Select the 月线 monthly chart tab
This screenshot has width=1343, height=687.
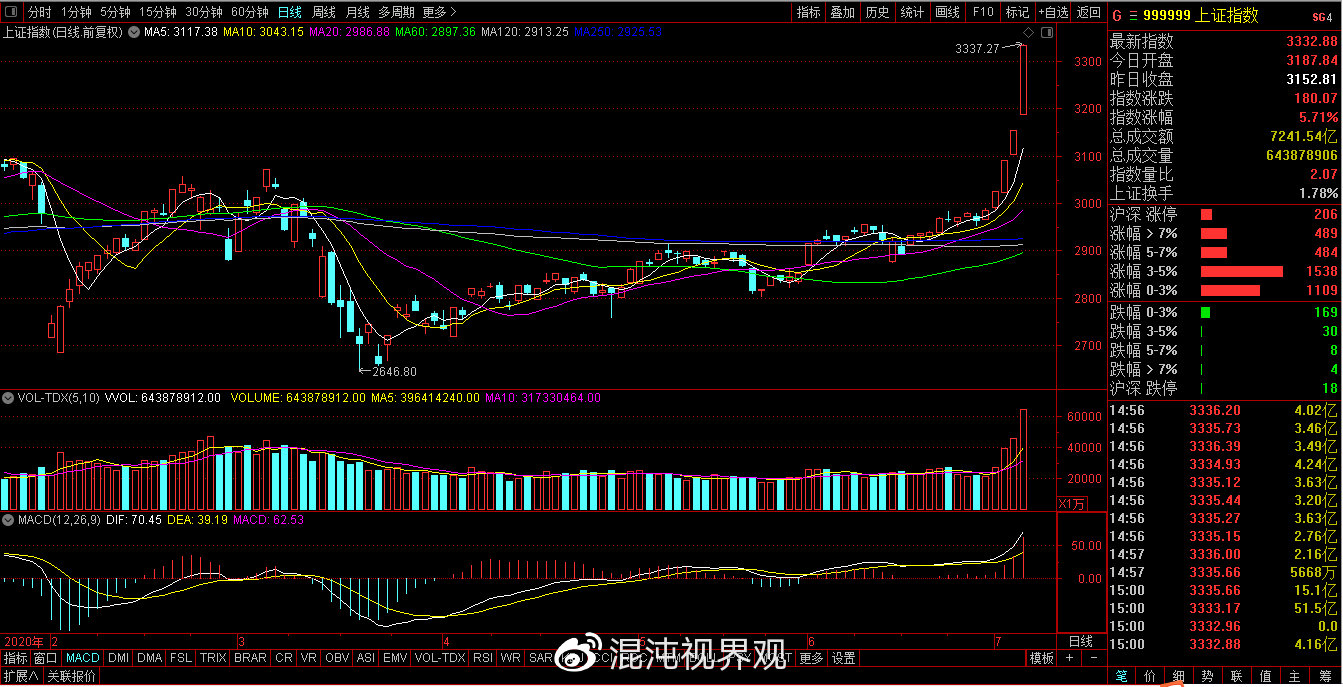pos(357,12)
